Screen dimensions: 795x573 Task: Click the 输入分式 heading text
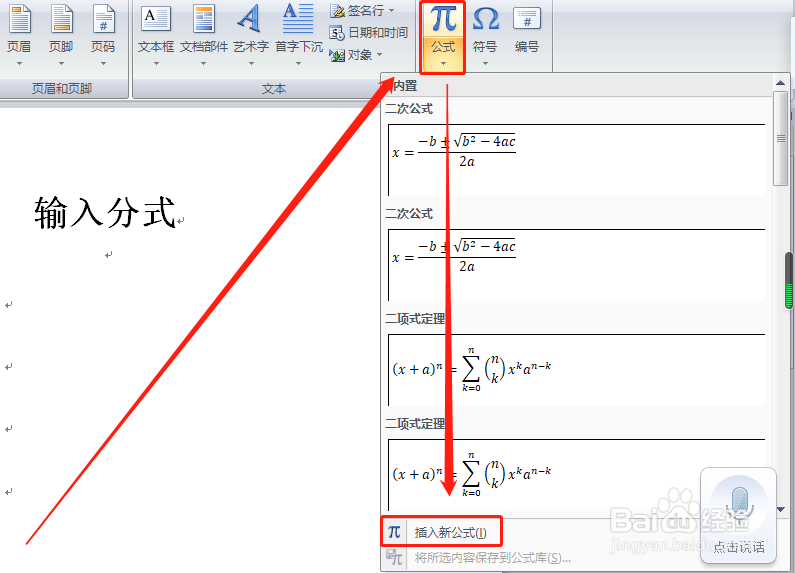(105, 212)
